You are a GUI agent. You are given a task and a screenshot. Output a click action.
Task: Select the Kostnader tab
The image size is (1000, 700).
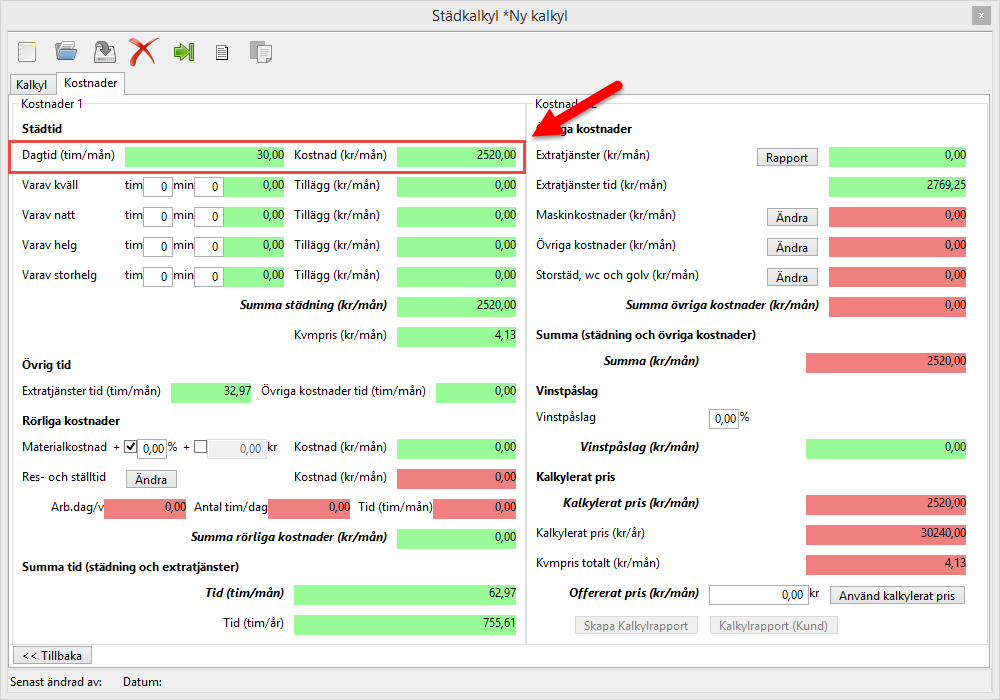[90, 84]
